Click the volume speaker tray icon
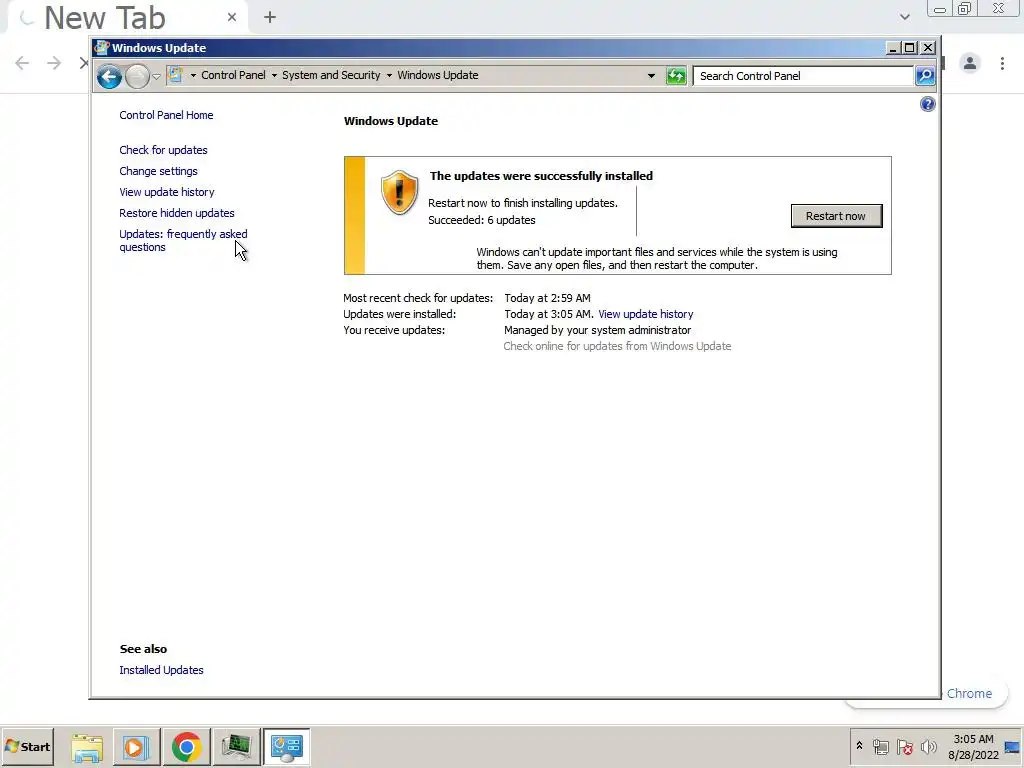Viewport: 1024px width, 768px height. (928, 747)
